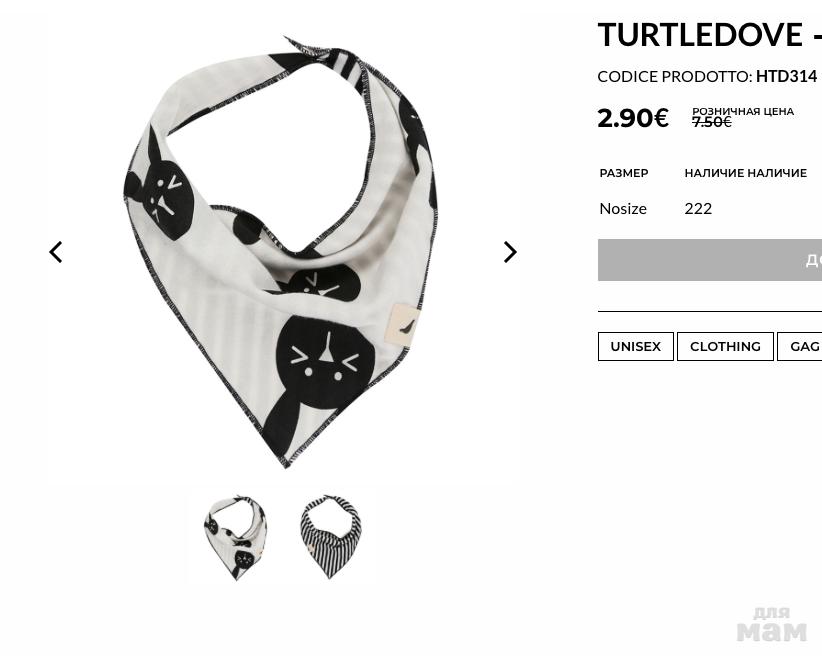Viewport: 822px width, 656px height.
Task: Click the UNISEX tag
Action: coord(635,347)
